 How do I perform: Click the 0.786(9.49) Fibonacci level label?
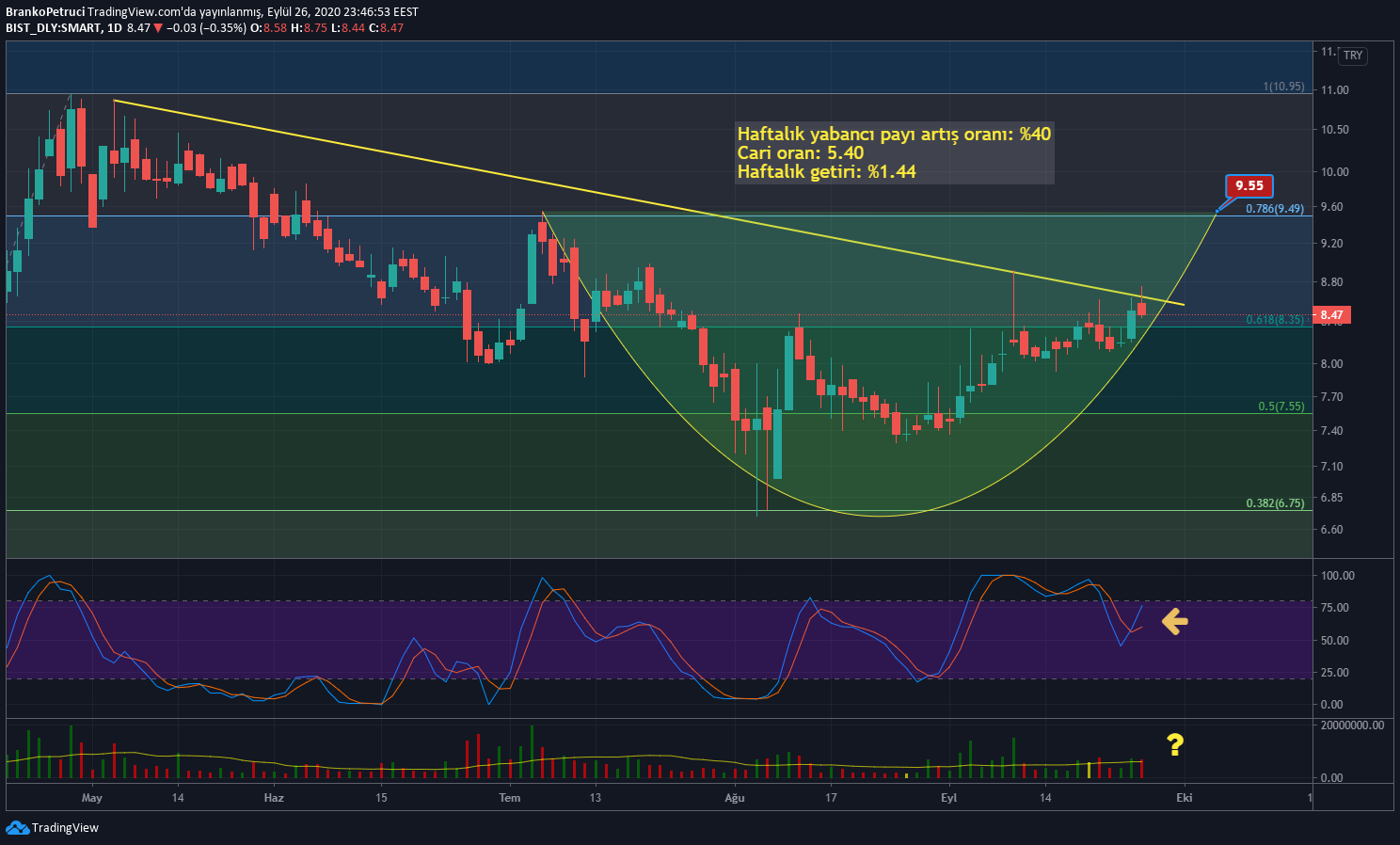1275,209
